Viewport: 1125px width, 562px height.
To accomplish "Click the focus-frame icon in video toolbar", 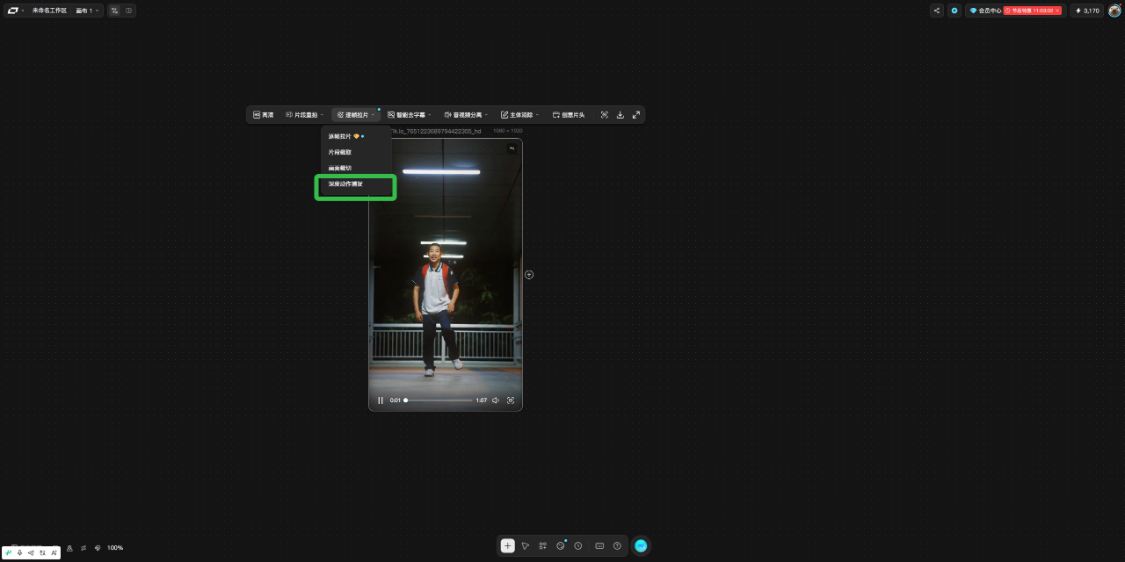I will click(604, 115).
